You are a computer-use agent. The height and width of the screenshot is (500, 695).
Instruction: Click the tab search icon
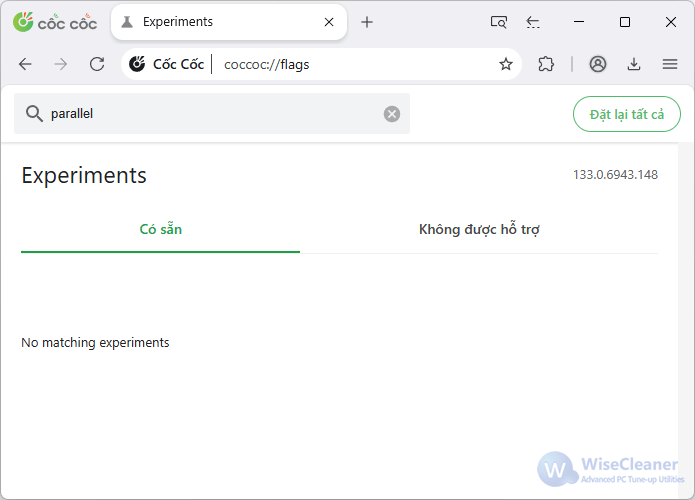499,22
